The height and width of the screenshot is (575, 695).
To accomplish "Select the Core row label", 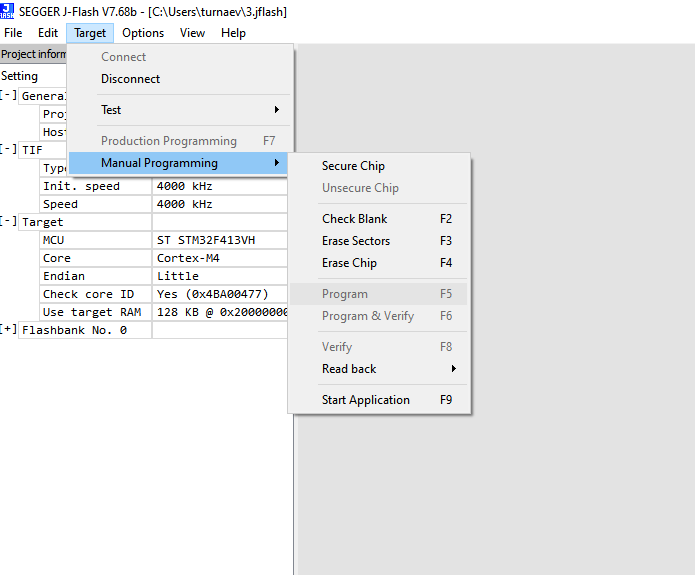I will pyautogui.click(x=96, y=258).
